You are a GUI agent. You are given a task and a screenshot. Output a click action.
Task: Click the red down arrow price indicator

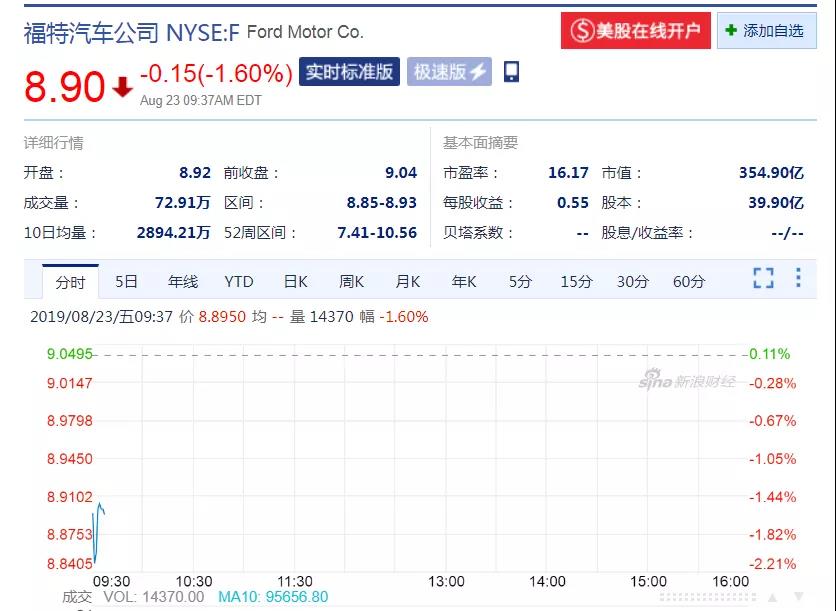click(x=122, y=88)
